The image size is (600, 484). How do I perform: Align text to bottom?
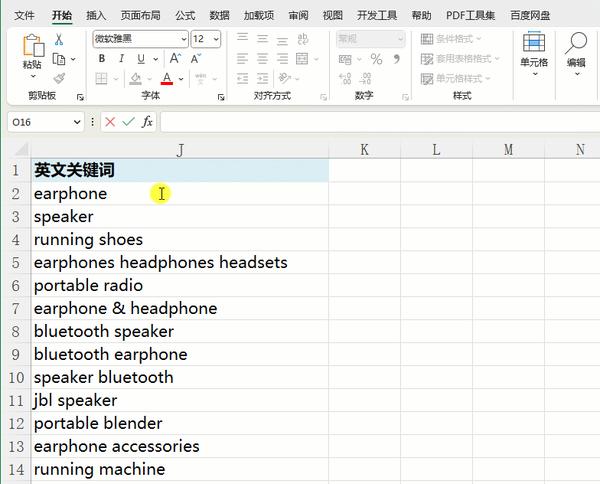282,40
